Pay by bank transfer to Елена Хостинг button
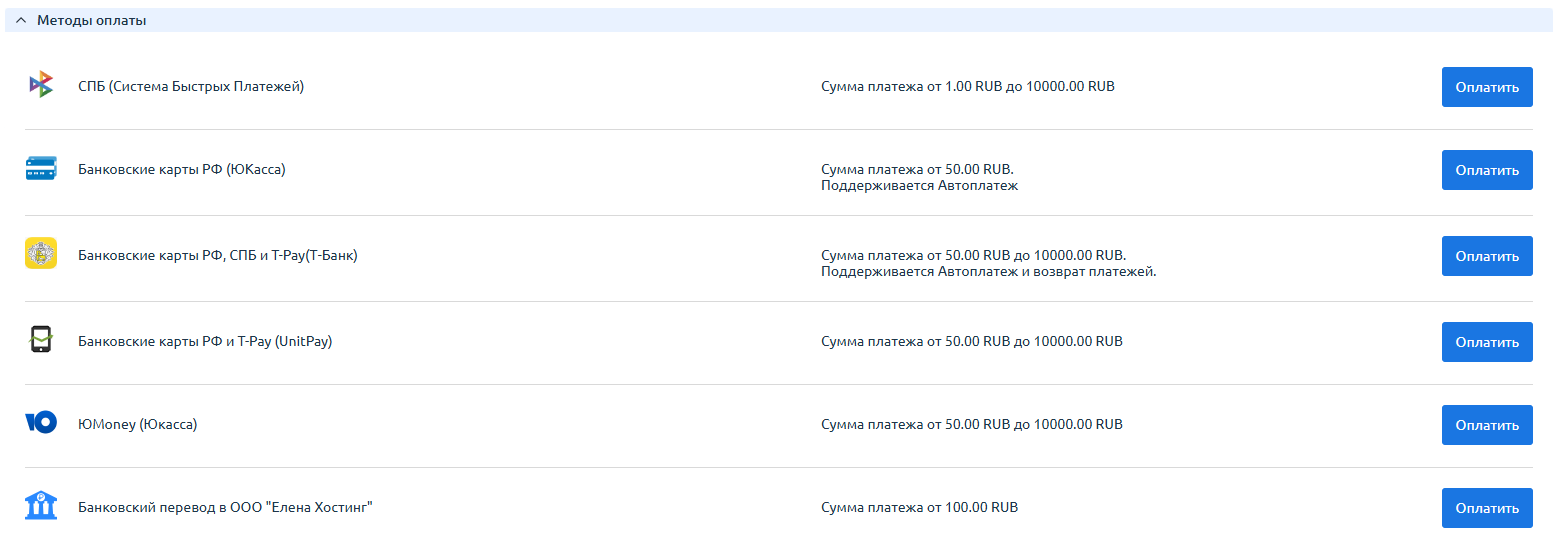This screenshot has height=557, width=1568. tap(1486, 508)
